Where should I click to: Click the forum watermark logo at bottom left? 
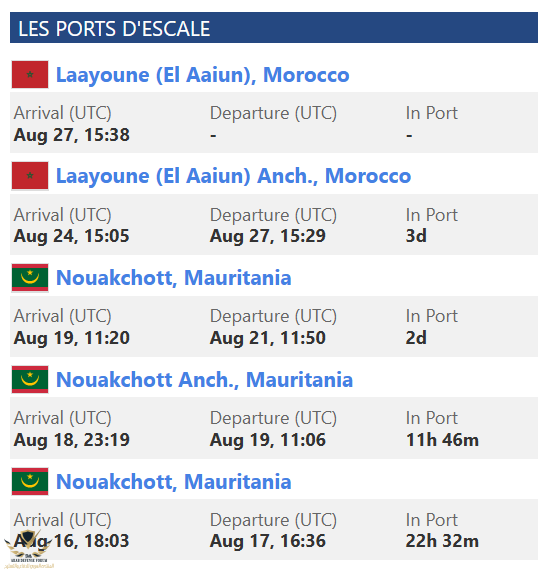tap(28, 550)
